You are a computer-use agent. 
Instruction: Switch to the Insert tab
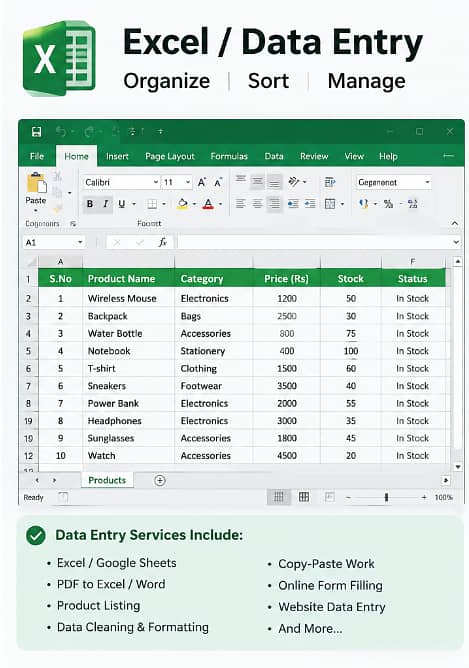tap(117, 156)
